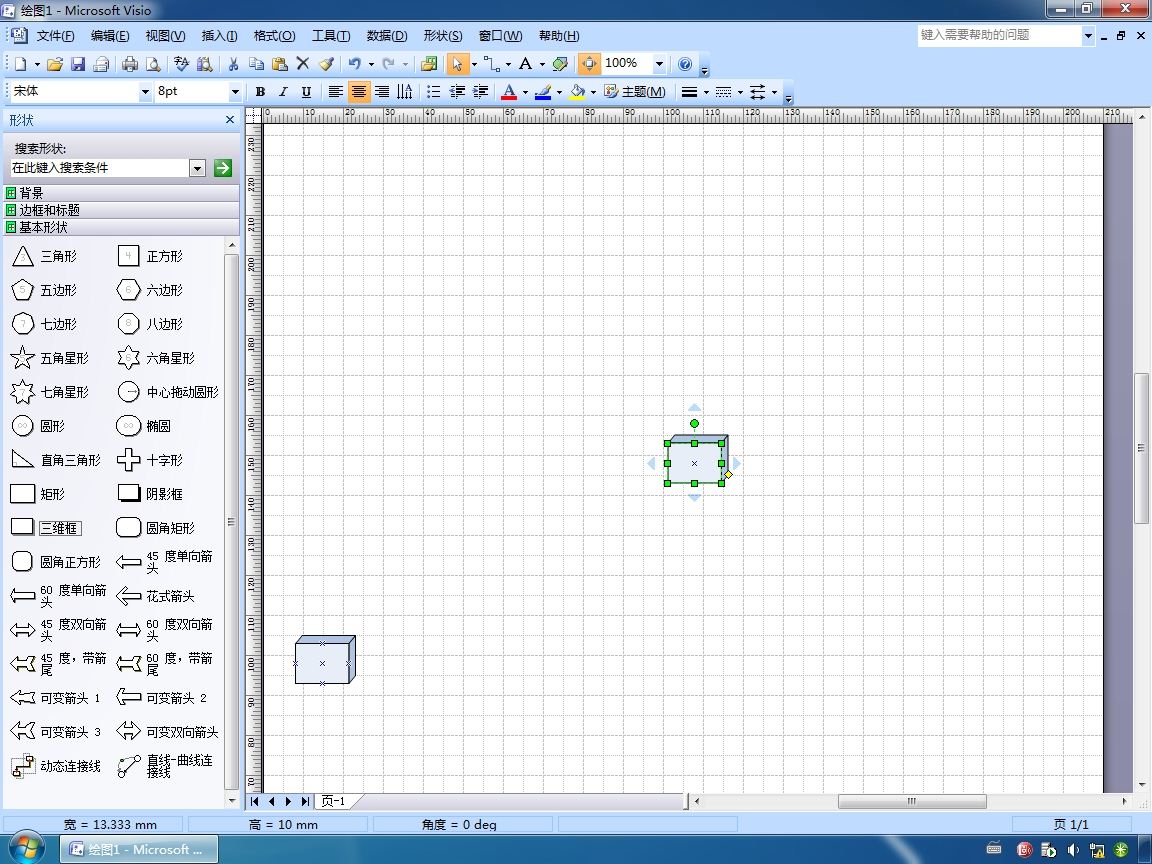The width and height of the screenshot is (1152, 864).
Task: Click the Print icon
Action: [x=129, y=64]
